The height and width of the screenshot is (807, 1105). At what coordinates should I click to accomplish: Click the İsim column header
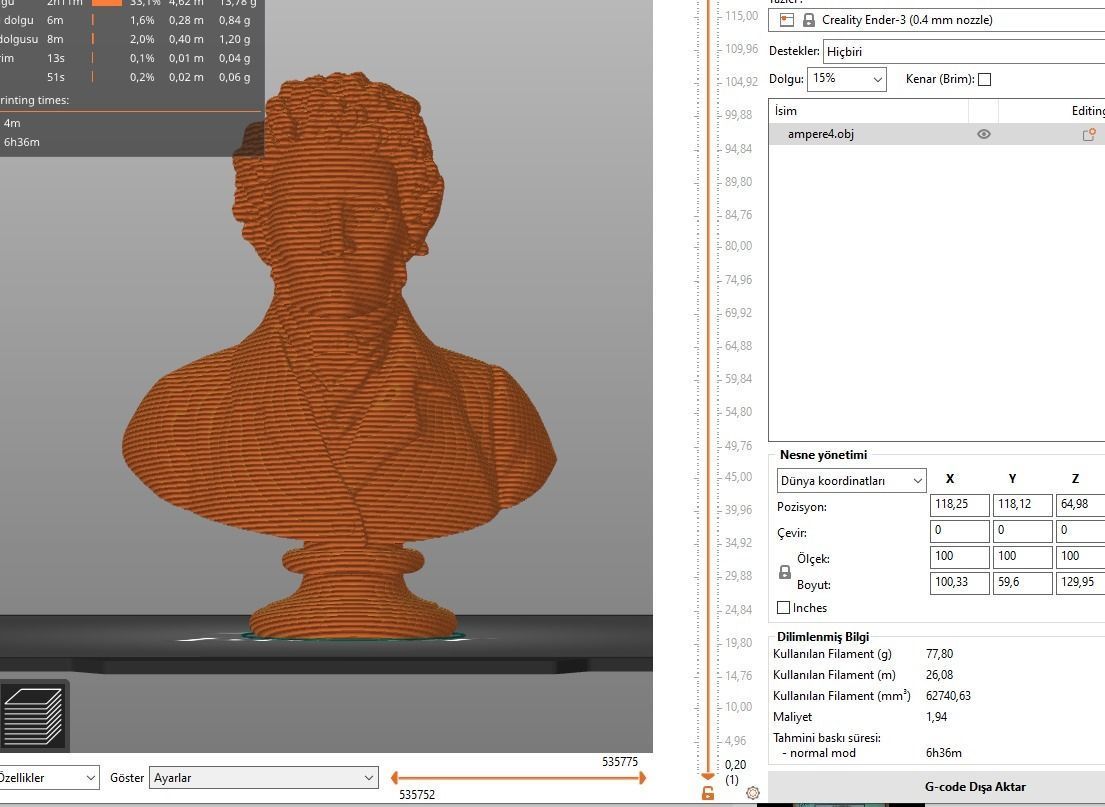(x=868, y=111)
